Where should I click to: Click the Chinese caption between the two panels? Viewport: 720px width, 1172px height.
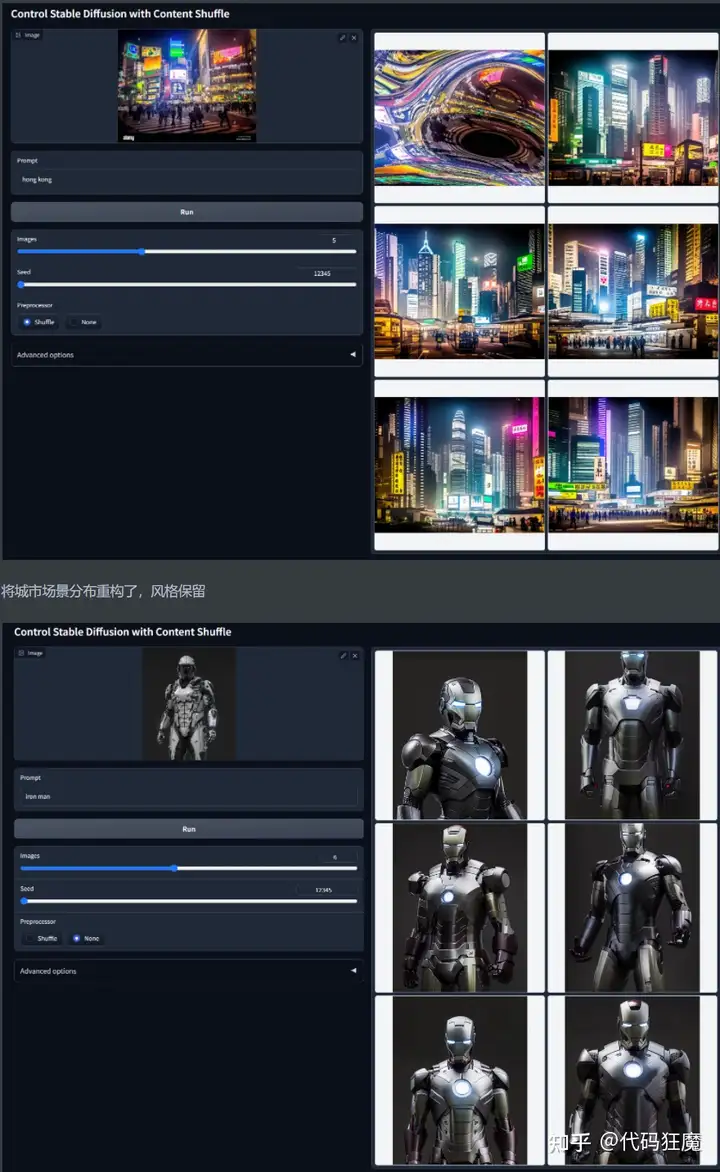click(103, 591)
